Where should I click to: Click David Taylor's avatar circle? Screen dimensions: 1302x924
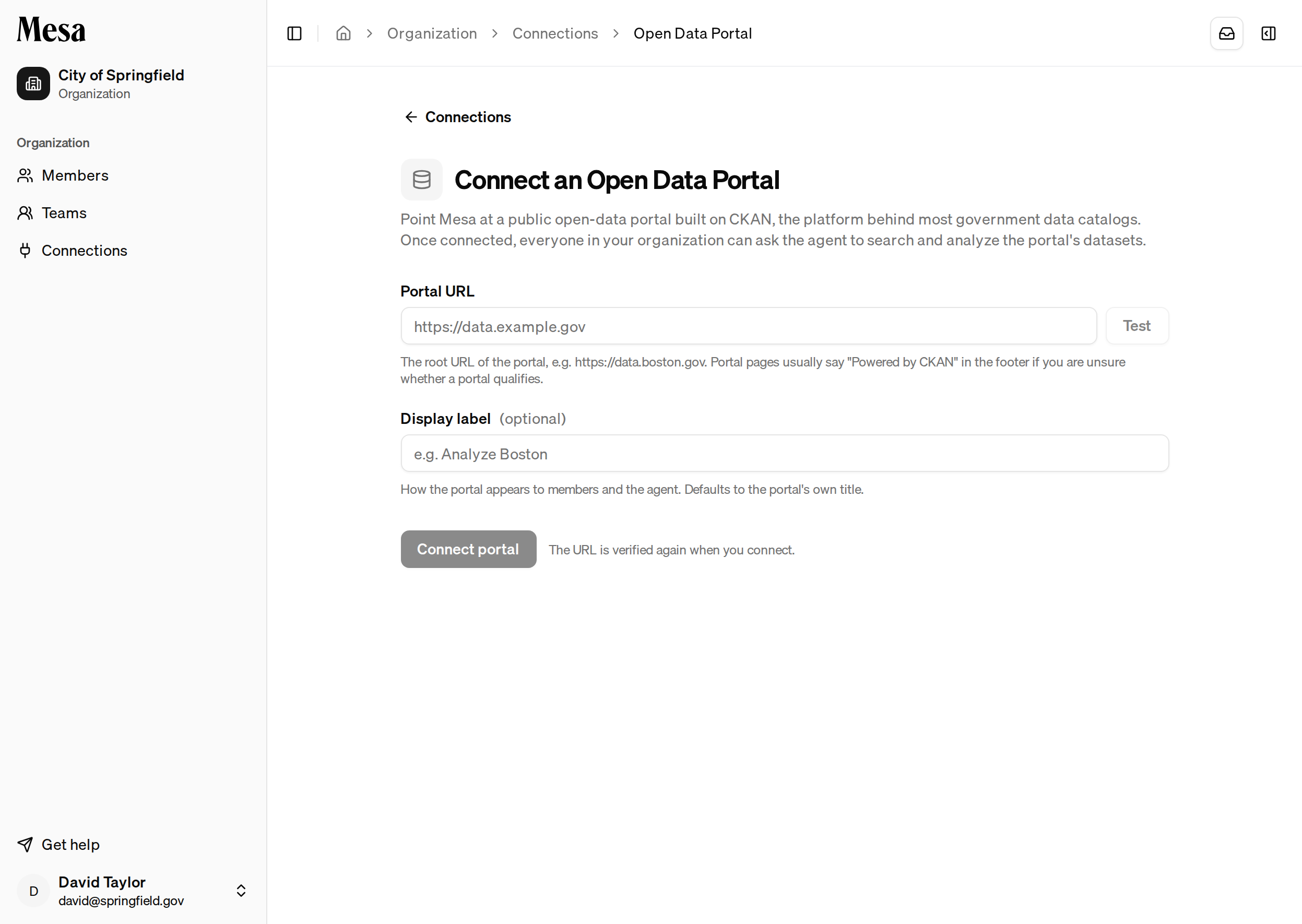pyautogui.click(x=33, y=891)
